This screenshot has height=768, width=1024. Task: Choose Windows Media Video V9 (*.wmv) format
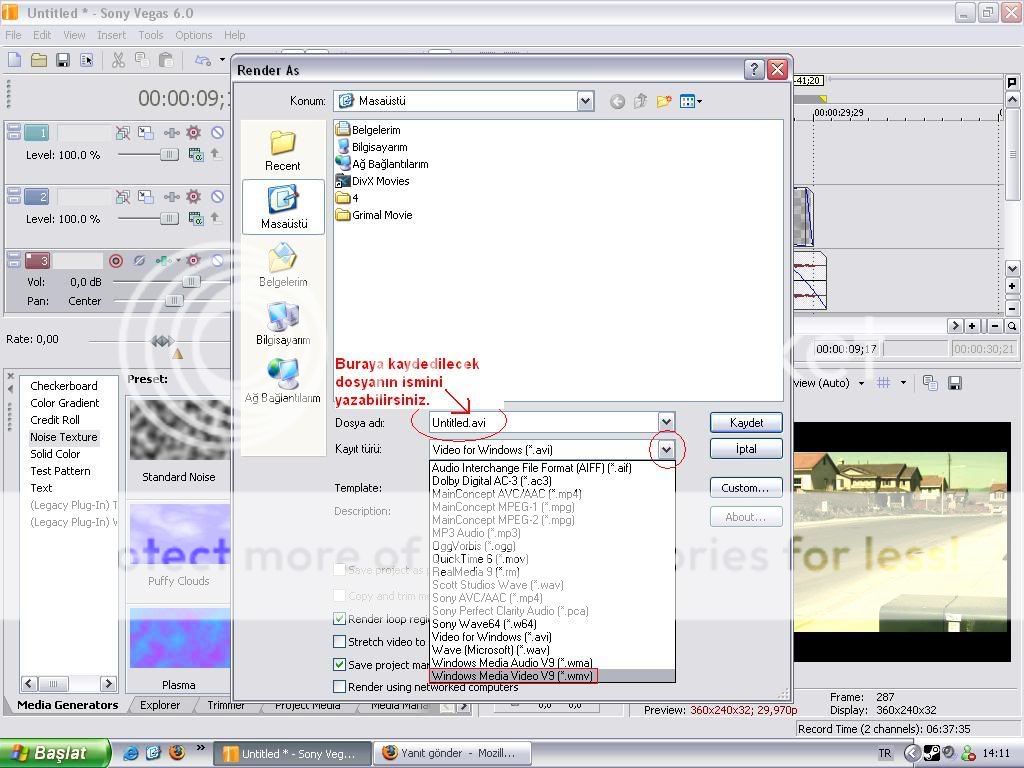pos(552,676)
